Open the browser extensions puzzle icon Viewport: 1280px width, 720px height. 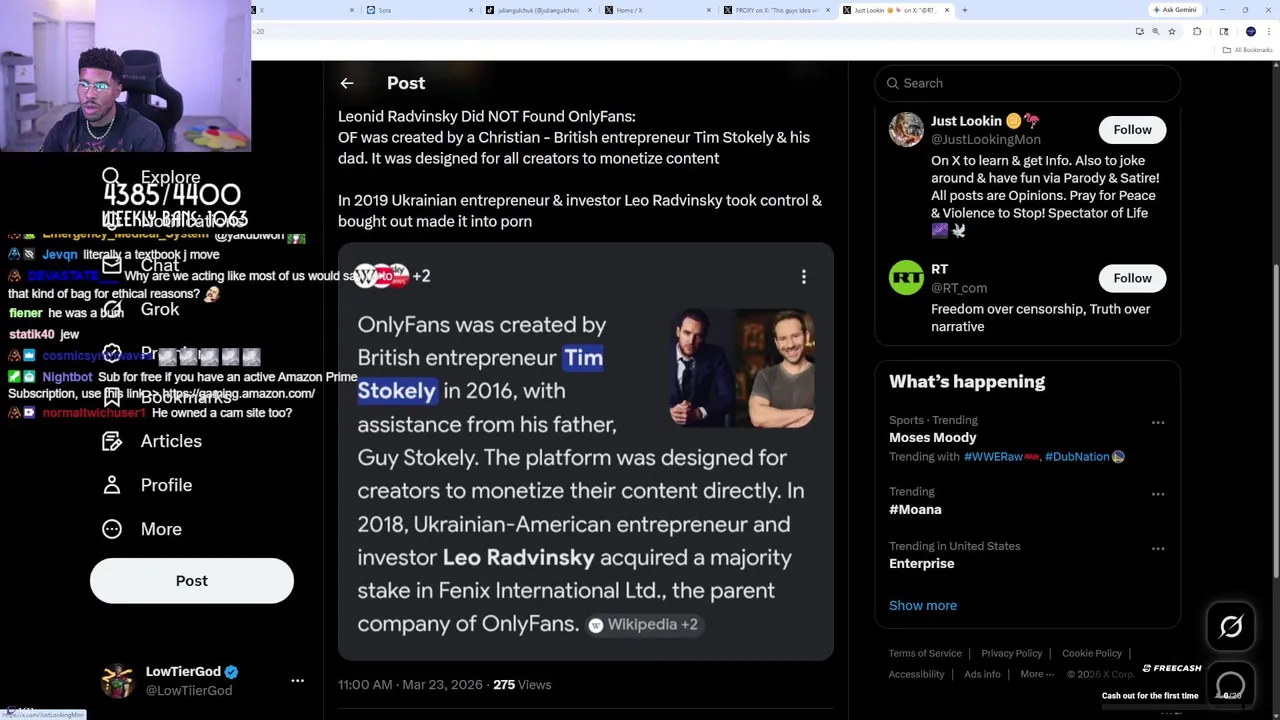click(x=1197, y=32)
